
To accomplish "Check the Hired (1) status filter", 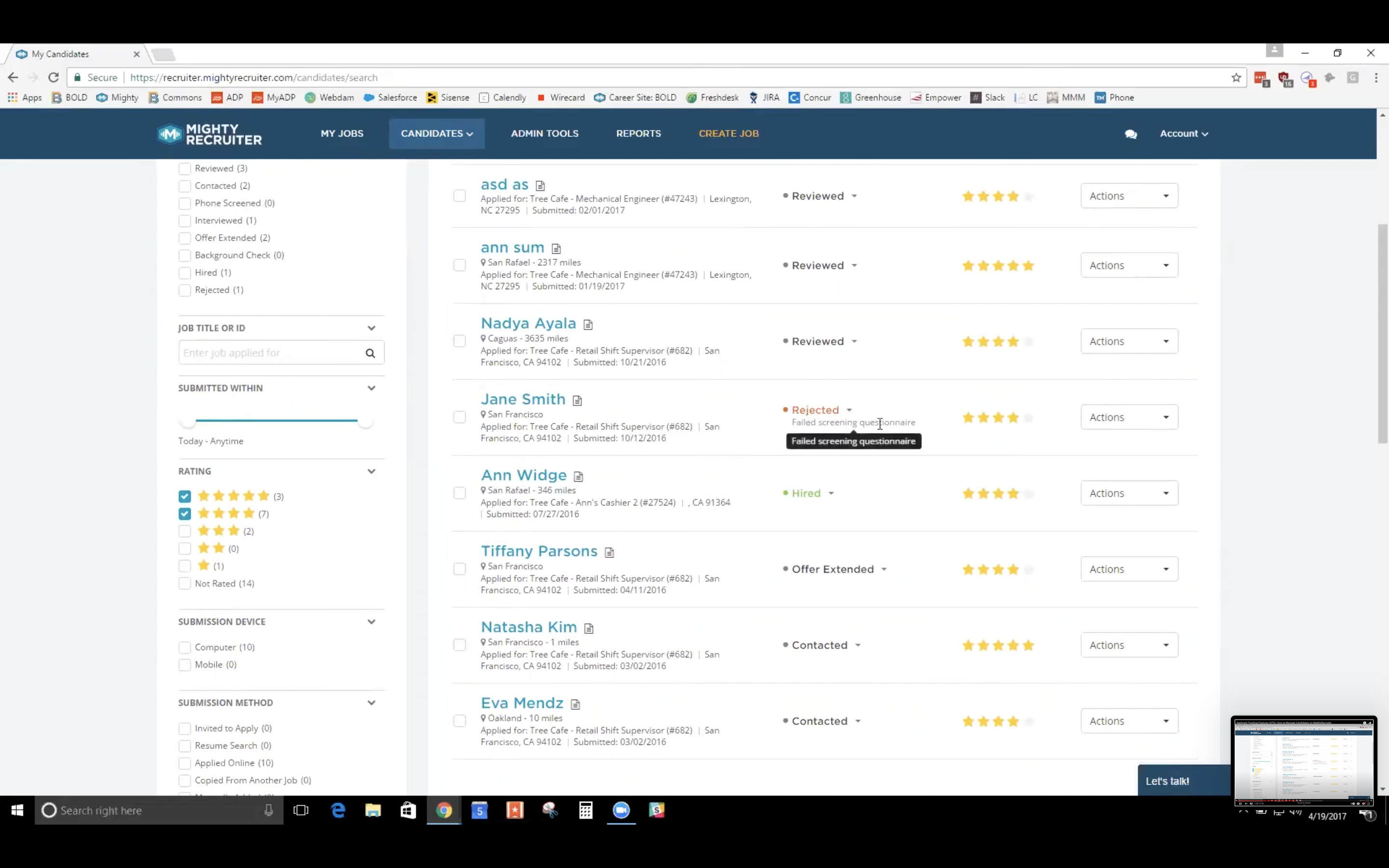I will click(x=184, y=273).
